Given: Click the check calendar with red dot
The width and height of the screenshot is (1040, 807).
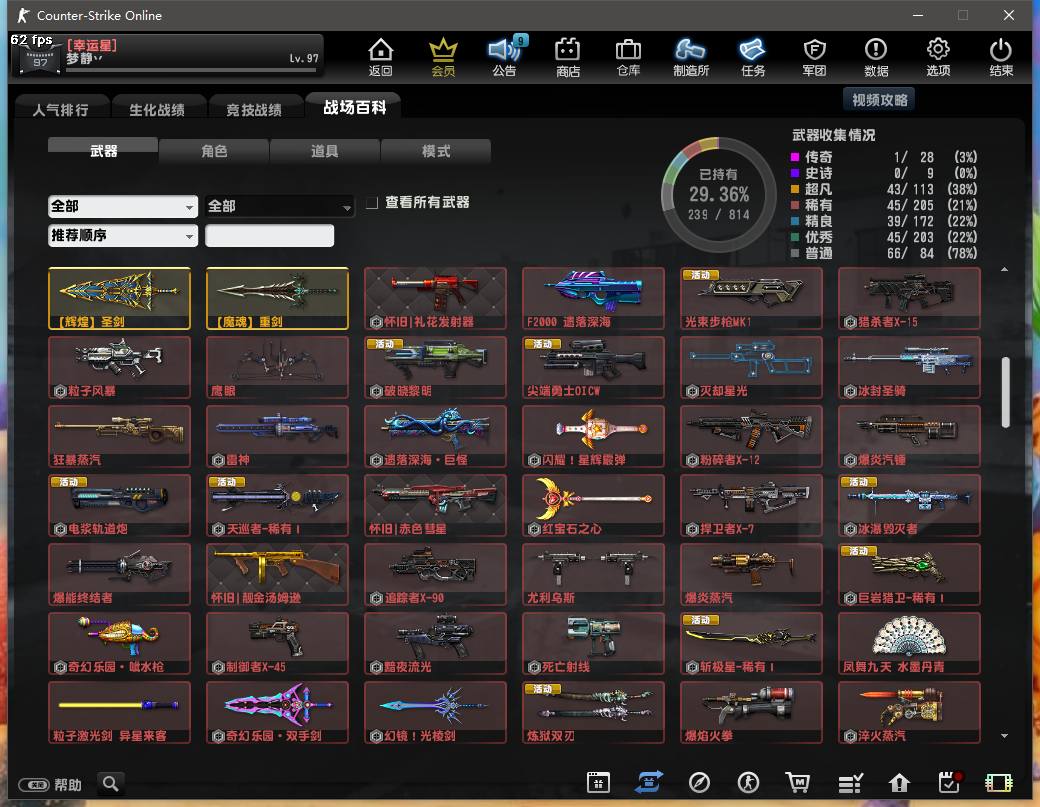Looking at the screenshot, I should [x=950, y=782].
